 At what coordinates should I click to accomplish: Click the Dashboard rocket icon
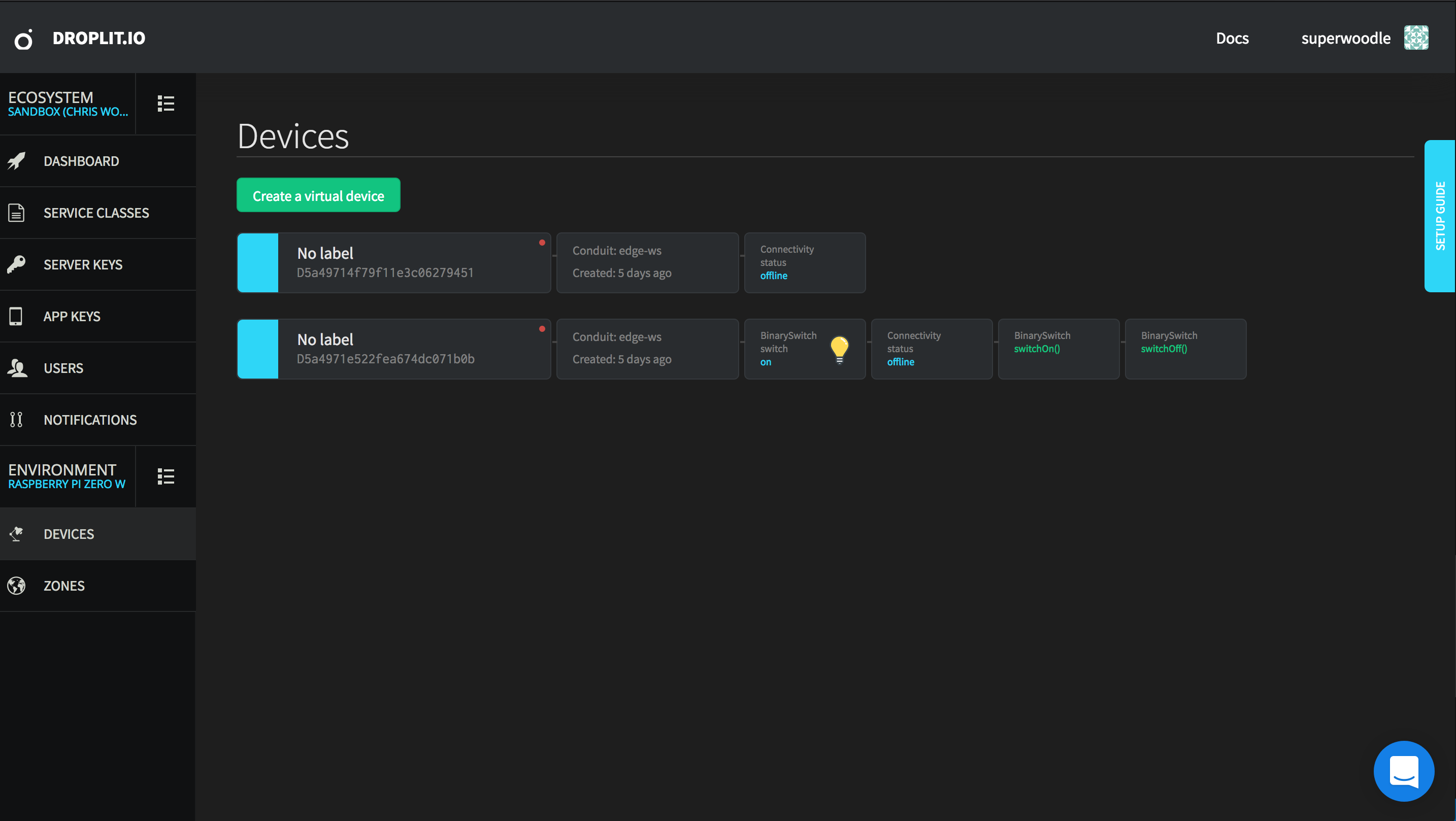click(x=16, y=161)
